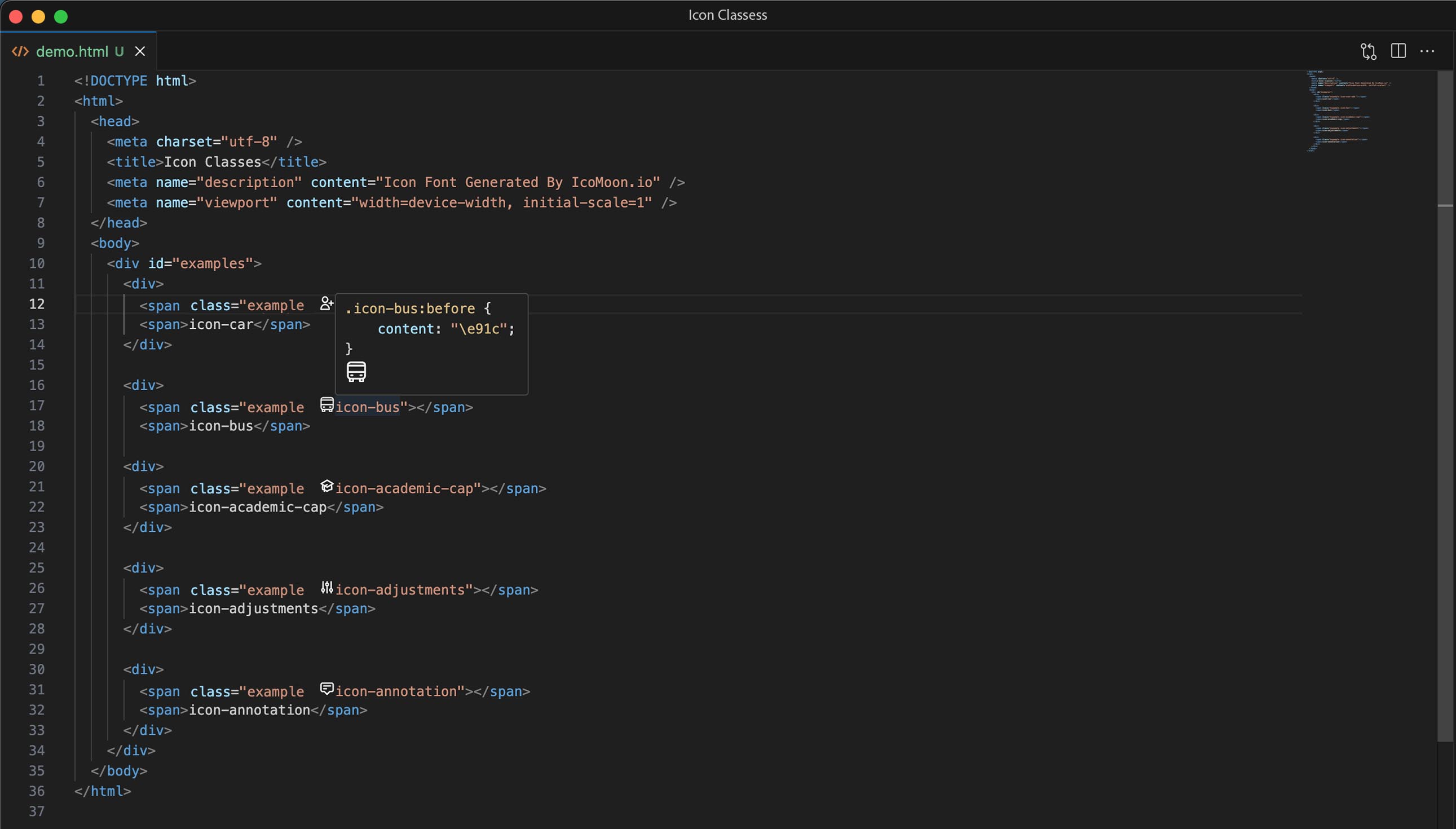Screen dimensions: 1456x829
Task: Click the green zoom window button
Action: [61, 16]
